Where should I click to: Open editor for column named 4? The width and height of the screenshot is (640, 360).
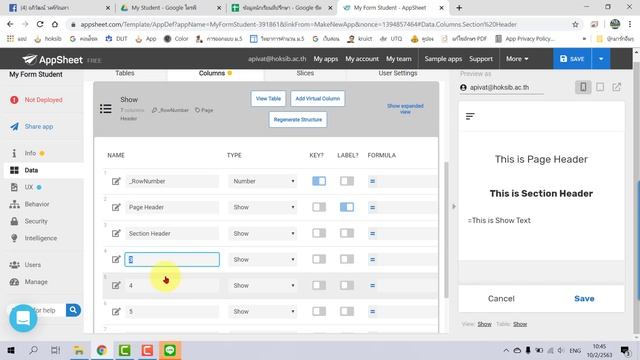[x=116, y=285]
